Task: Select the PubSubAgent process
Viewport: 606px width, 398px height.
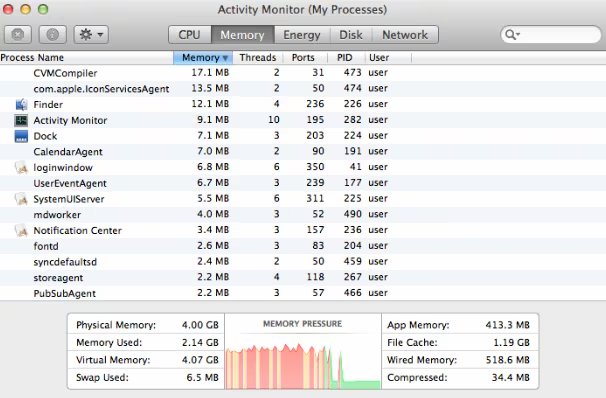Action: (65, 293)
